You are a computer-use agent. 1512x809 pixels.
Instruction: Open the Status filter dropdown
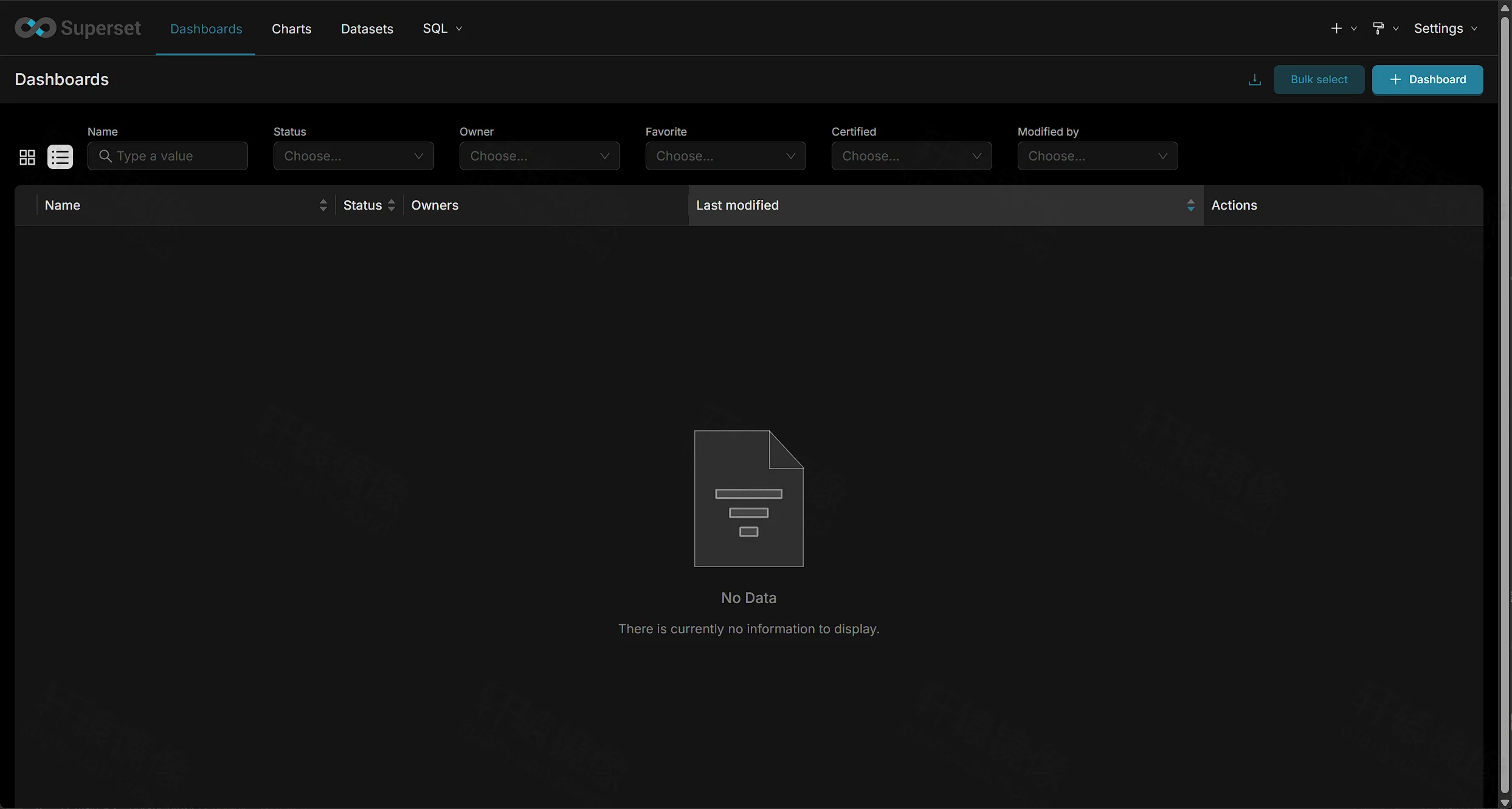[353, 156]
